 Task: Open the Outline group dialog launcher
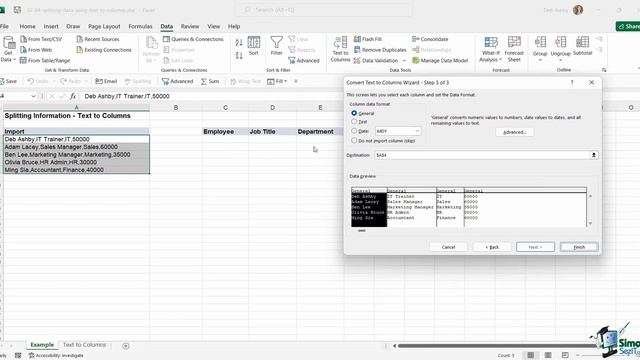click(x=604, y=70)
